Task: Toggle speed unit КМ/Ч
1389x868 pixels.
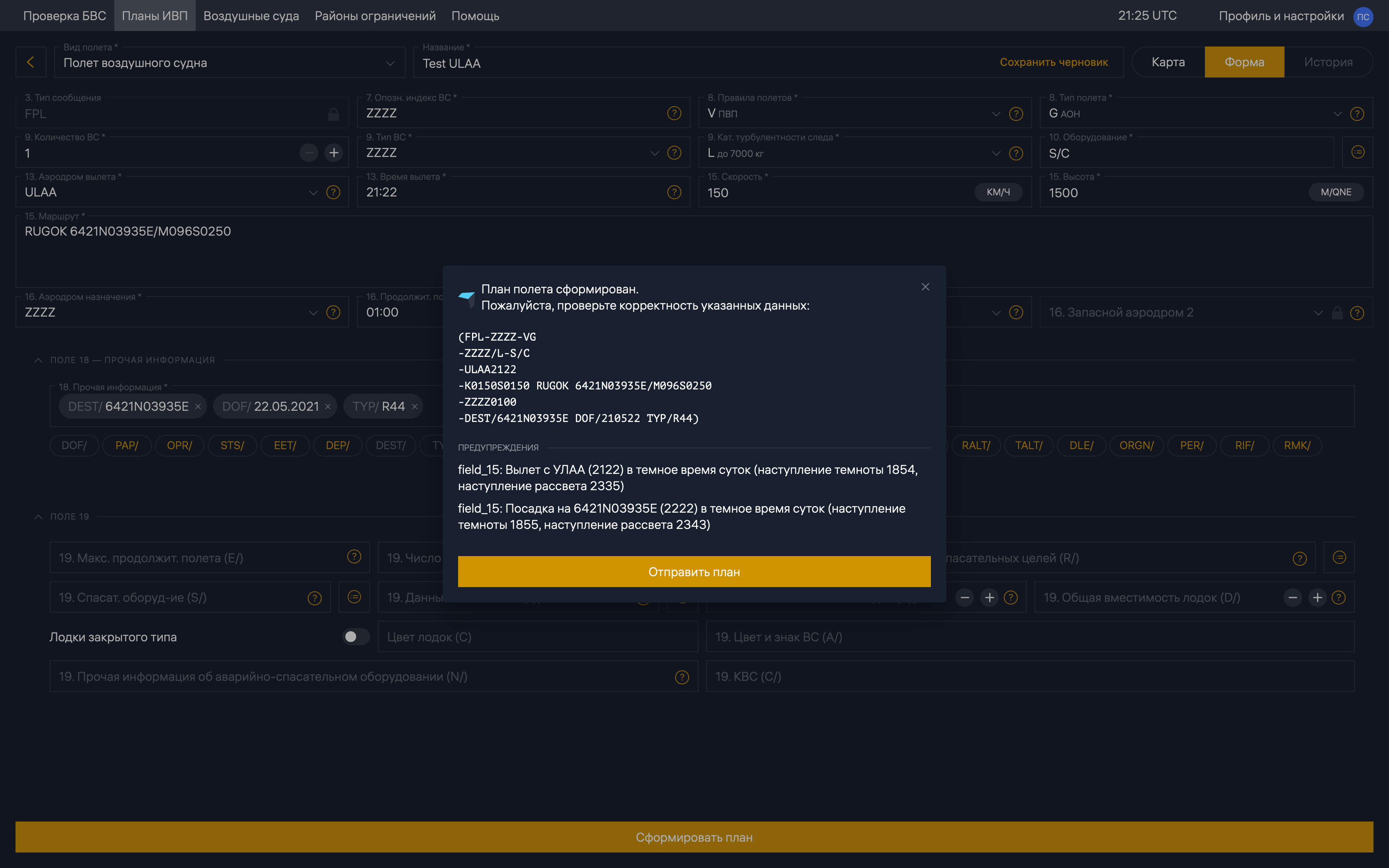Action: click(998, 192)
